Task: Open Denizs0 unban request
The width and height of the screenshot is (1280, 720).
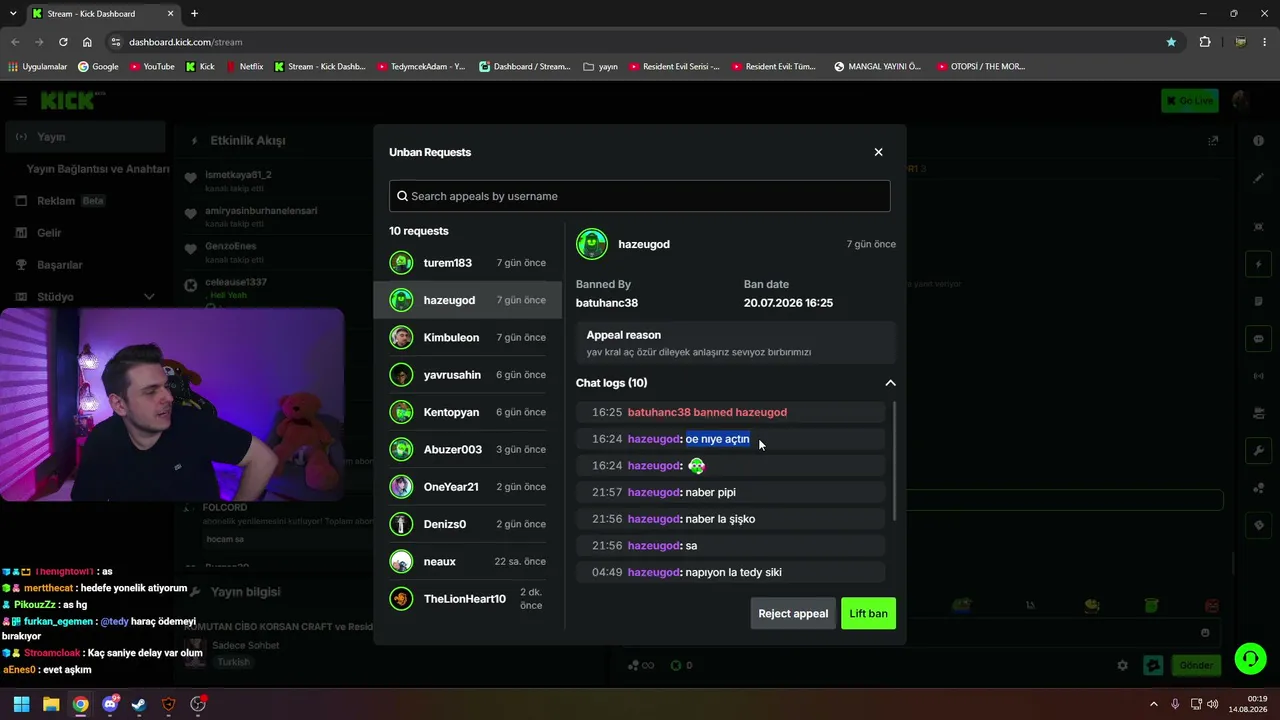Action: click(468, 524)
